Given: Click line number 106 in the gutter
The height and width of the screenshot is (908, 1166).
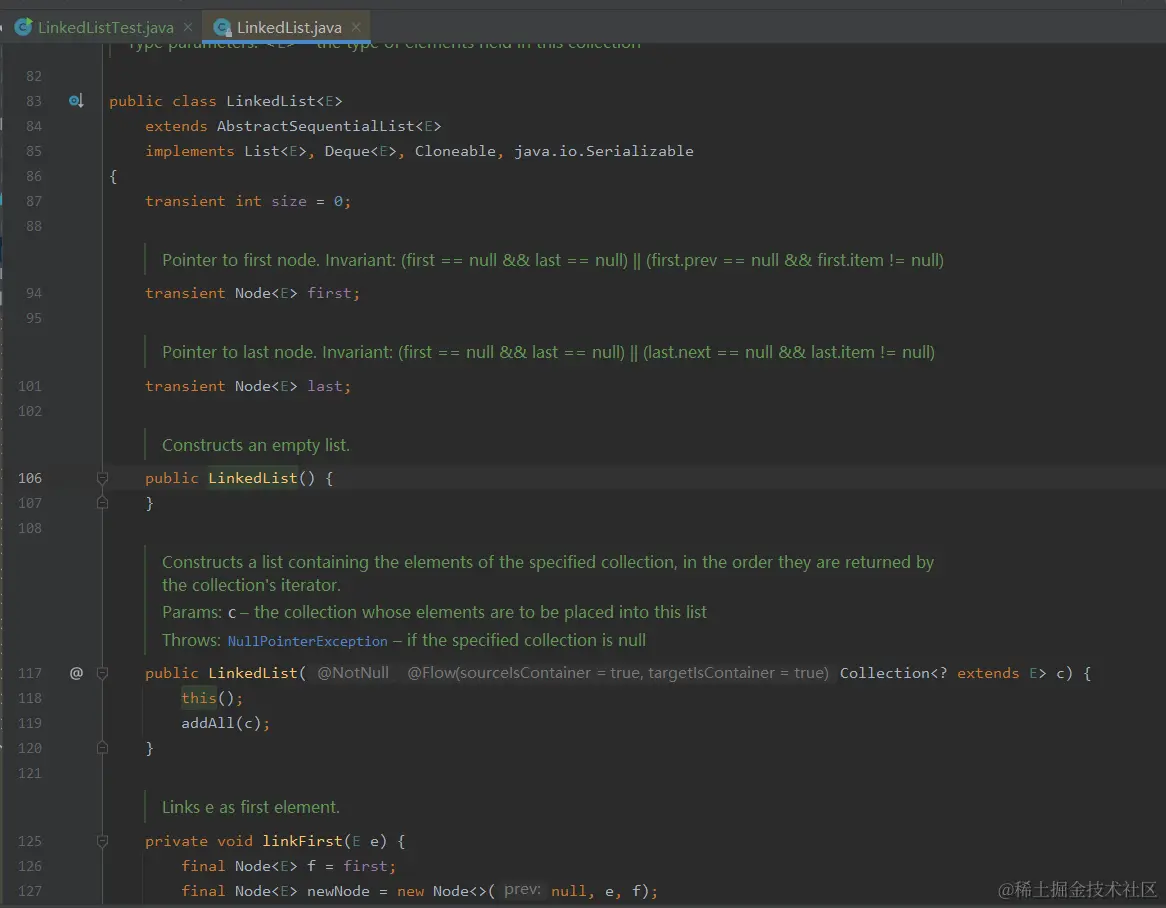Looking at the screenshot, I should [x=30, y=478].
